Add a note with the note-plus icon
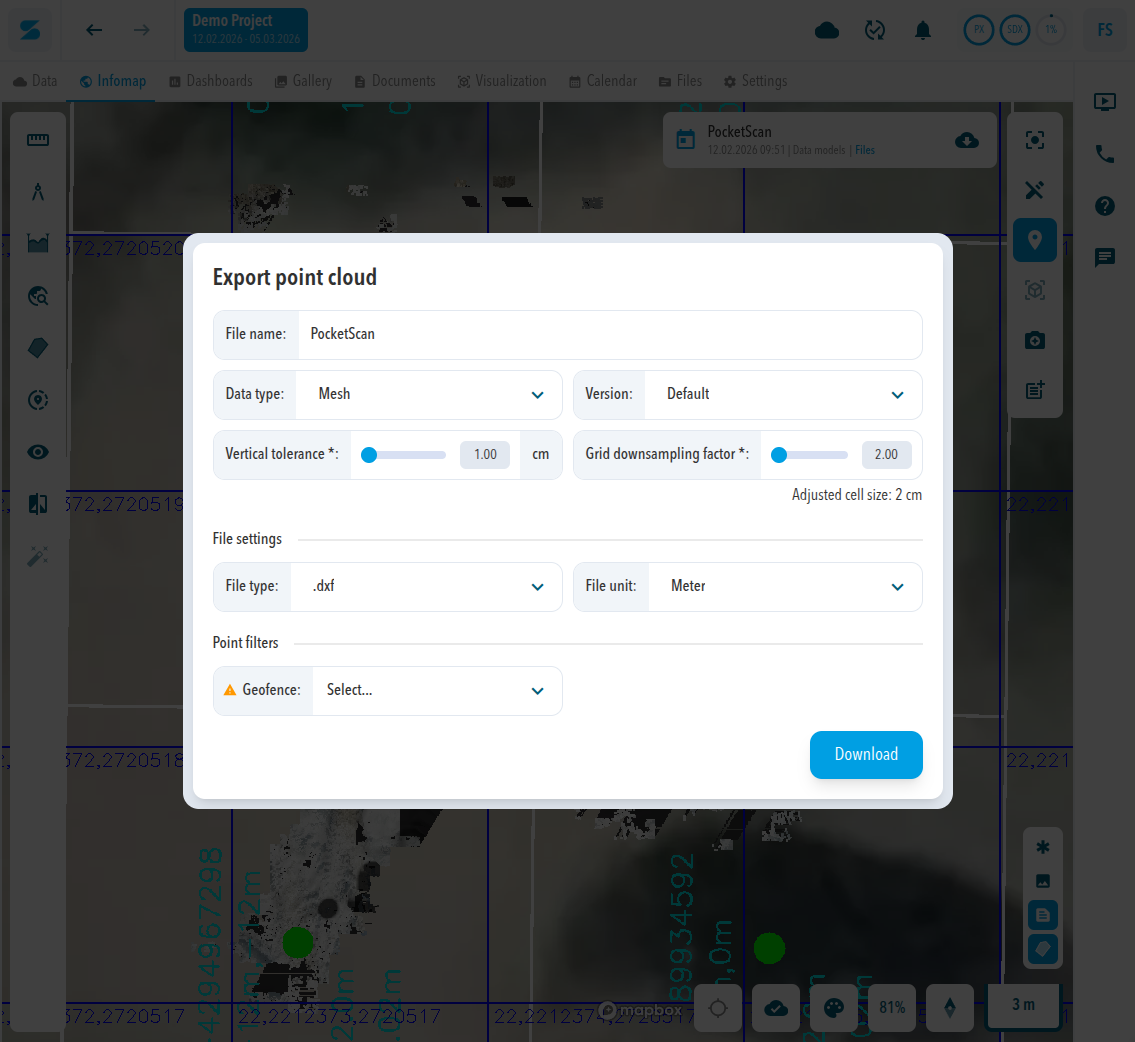The height and width of the screenshot is (1042, 1135). point(1035,390)
